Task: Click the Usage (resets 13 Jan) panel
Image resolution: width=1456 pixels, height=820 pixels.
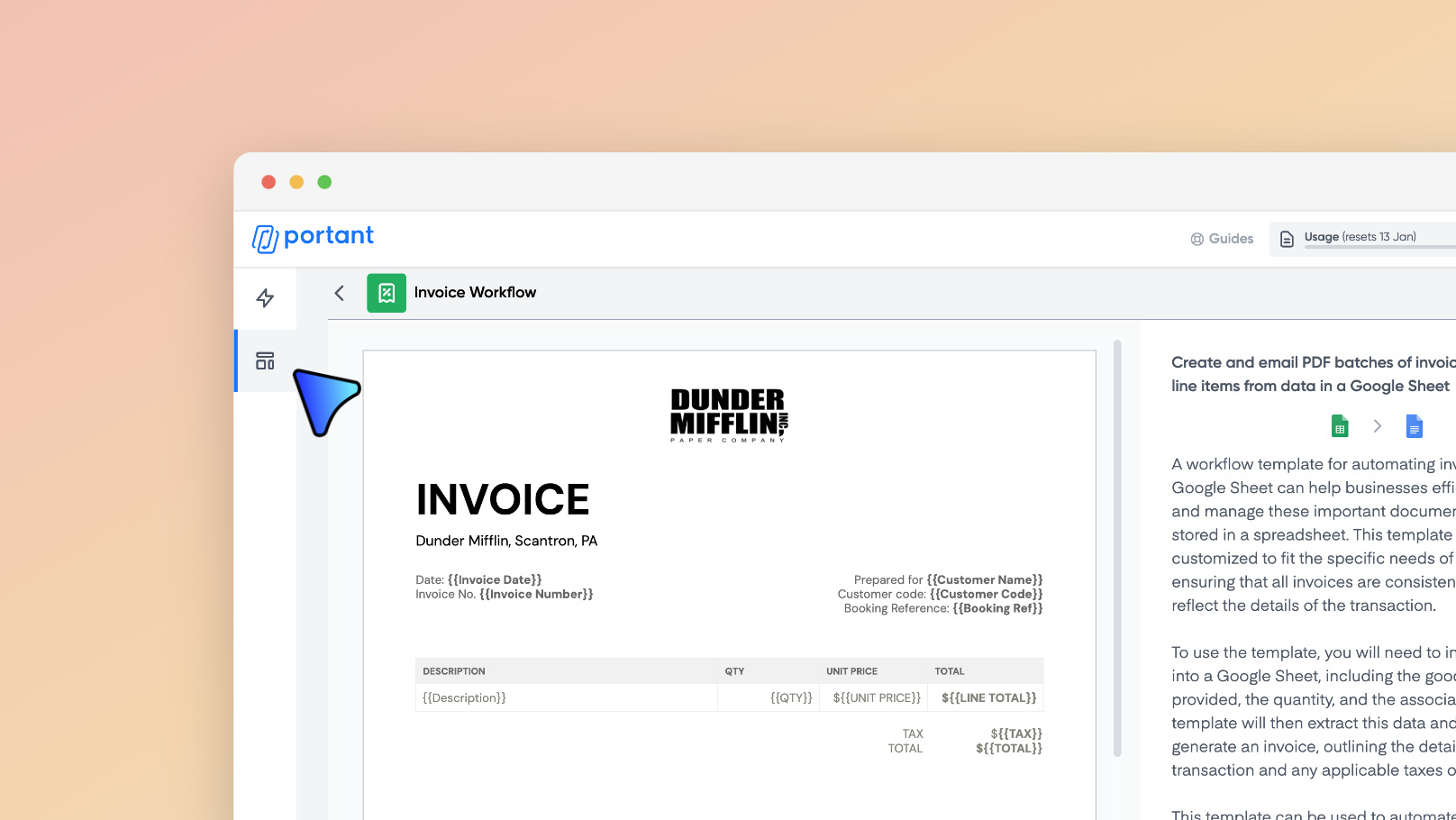Action: [x=1360, y=238]
